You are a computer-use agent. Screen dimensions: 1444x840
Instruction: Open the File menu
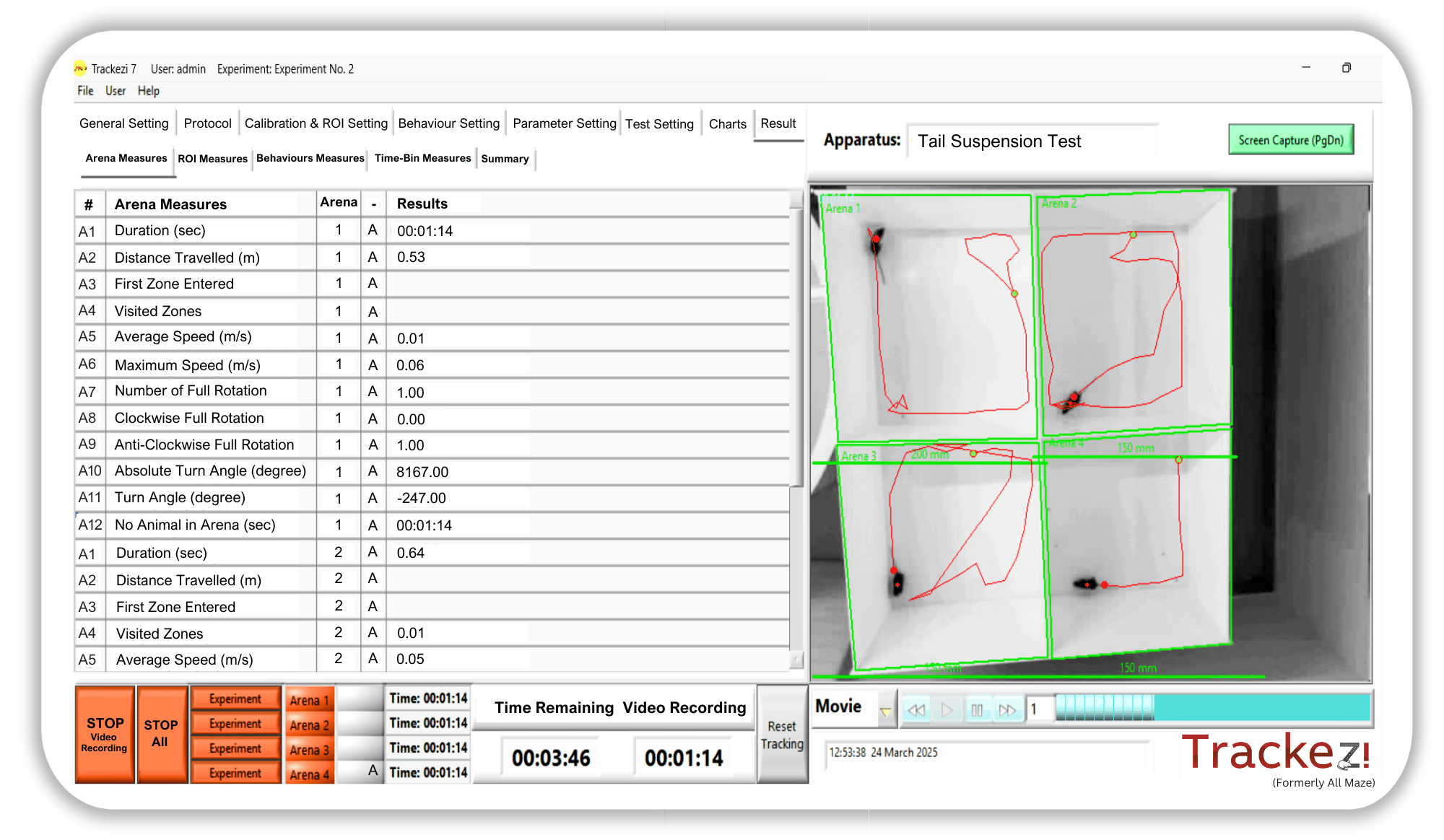(85, 91)
